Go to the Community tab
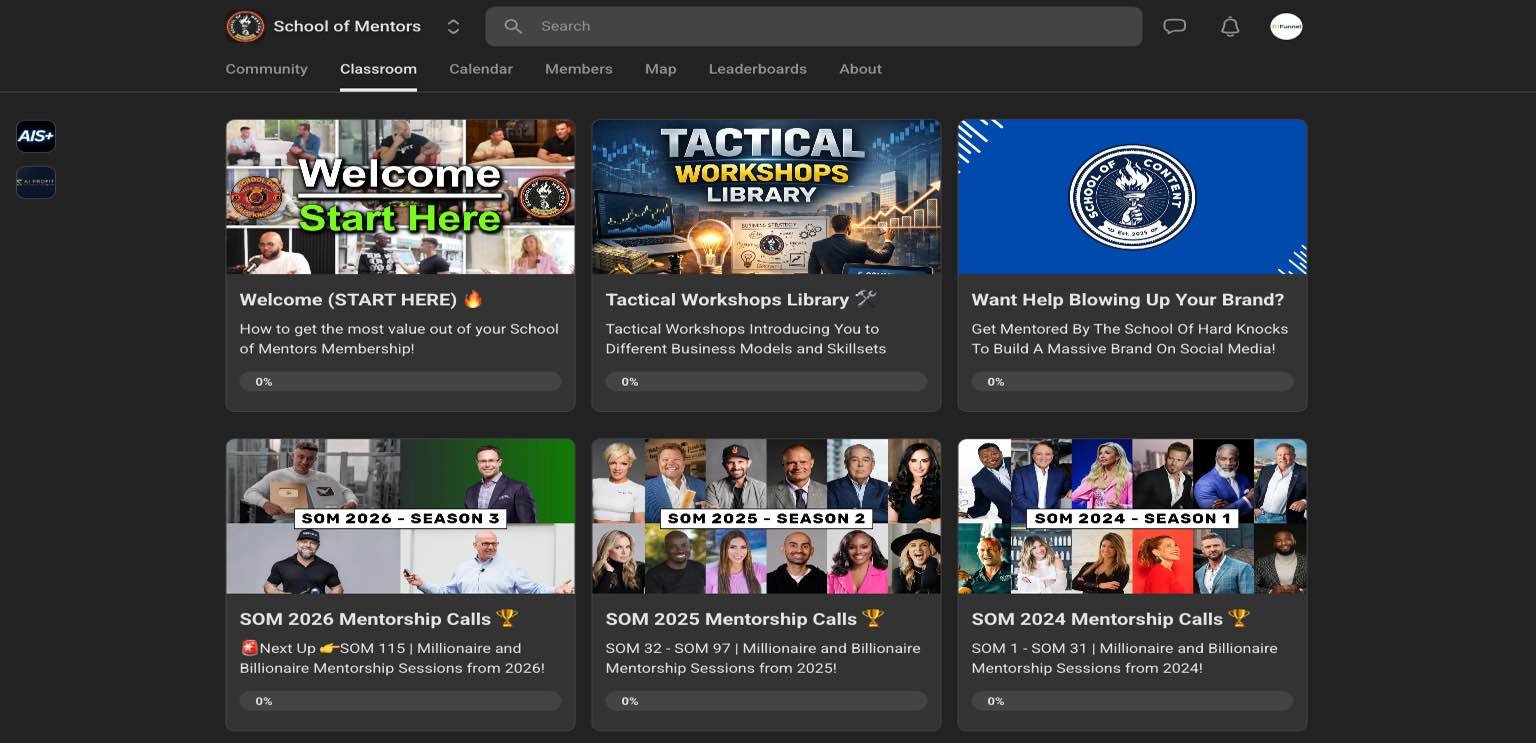This screenshot has height=743, width=1536. pyautogui.click(x=266, y=69)
